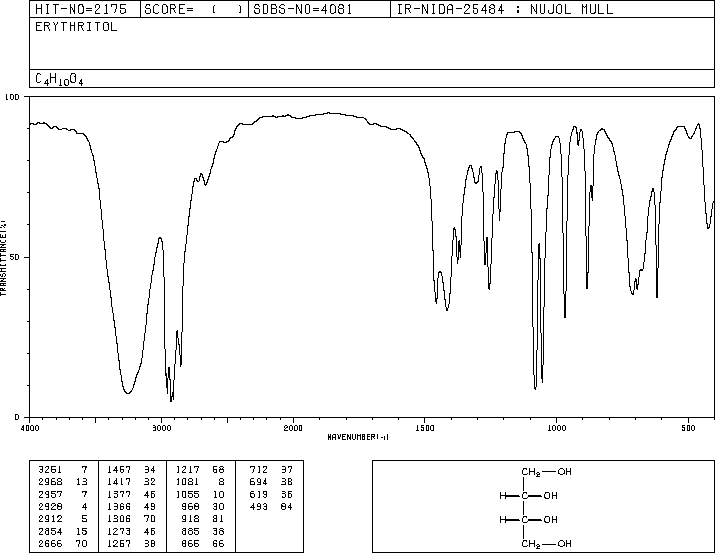The image size is (715, 553).
Task: Select the ERYTHRITOL compound name
Action: (76, 27)
